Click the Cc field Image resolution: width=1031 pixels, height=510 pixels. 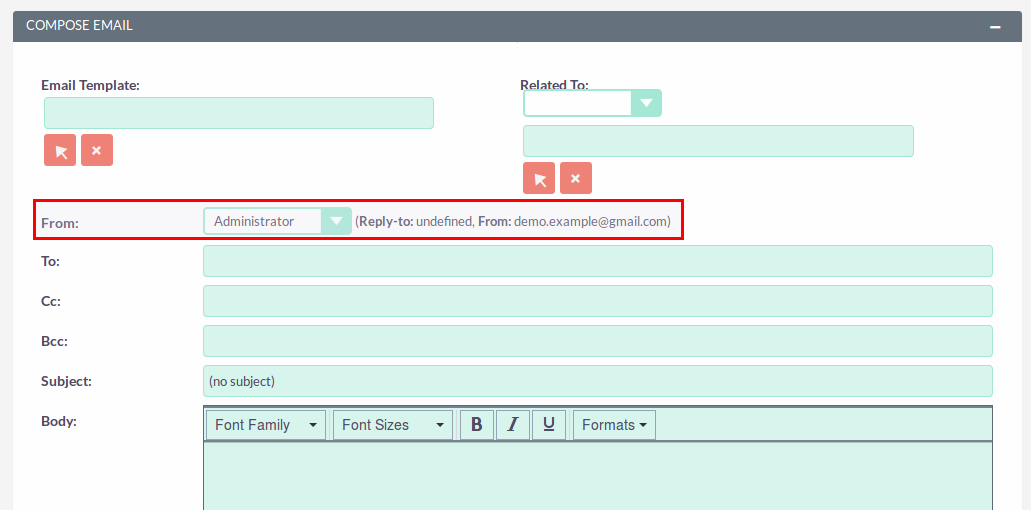point(598,301)
